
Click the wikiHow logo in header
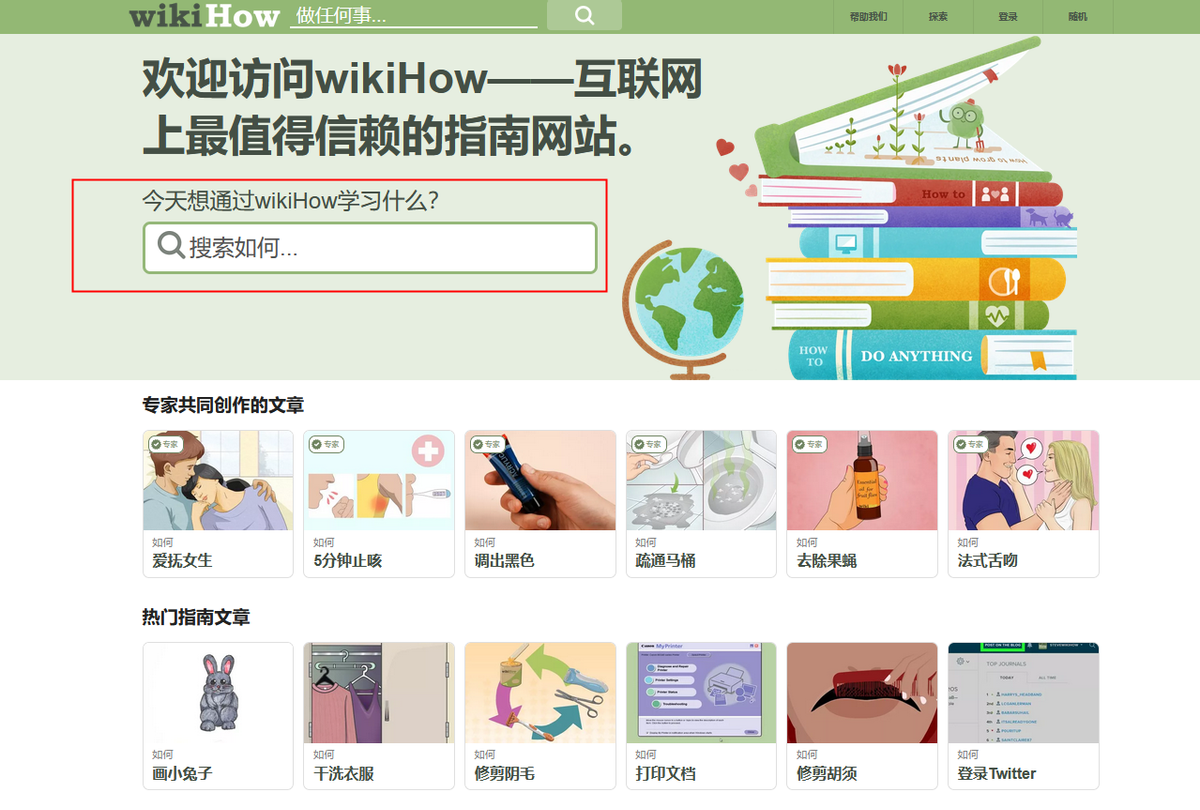pyautogui.click(x=206, y=16)
